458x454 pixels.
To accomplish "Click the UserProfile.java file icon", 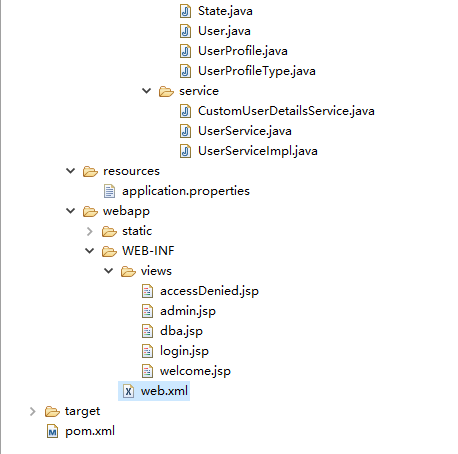I will point(185,51).
